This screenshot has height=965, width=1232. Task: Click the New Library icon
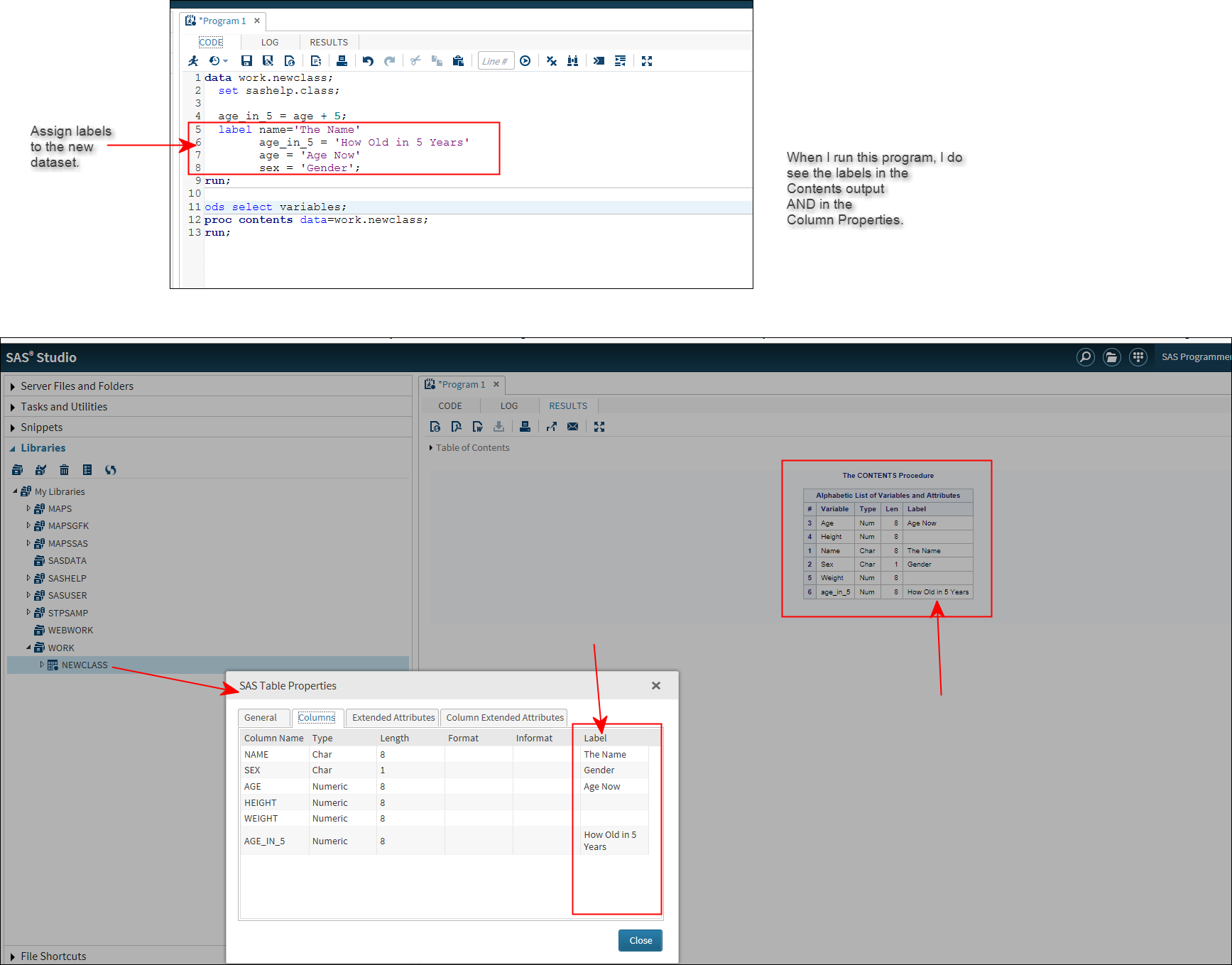coord(18,469)
